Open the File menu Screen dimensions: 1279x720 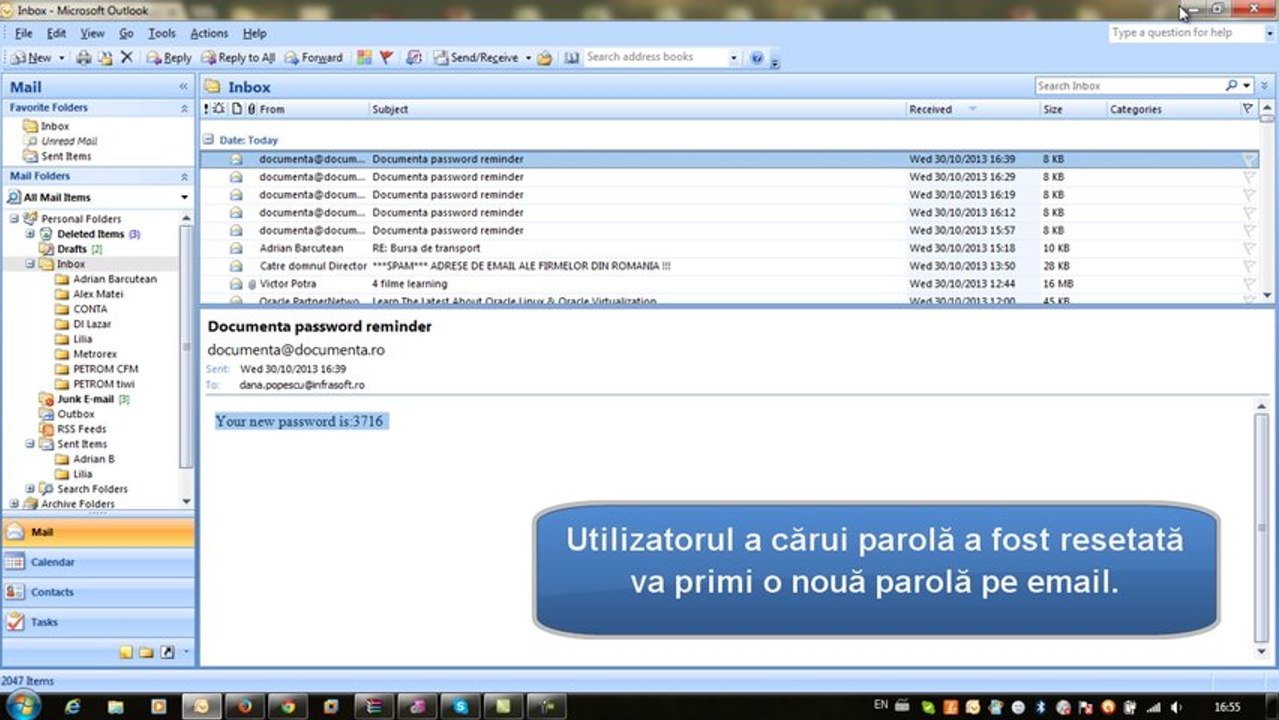[x=23, y=33]
